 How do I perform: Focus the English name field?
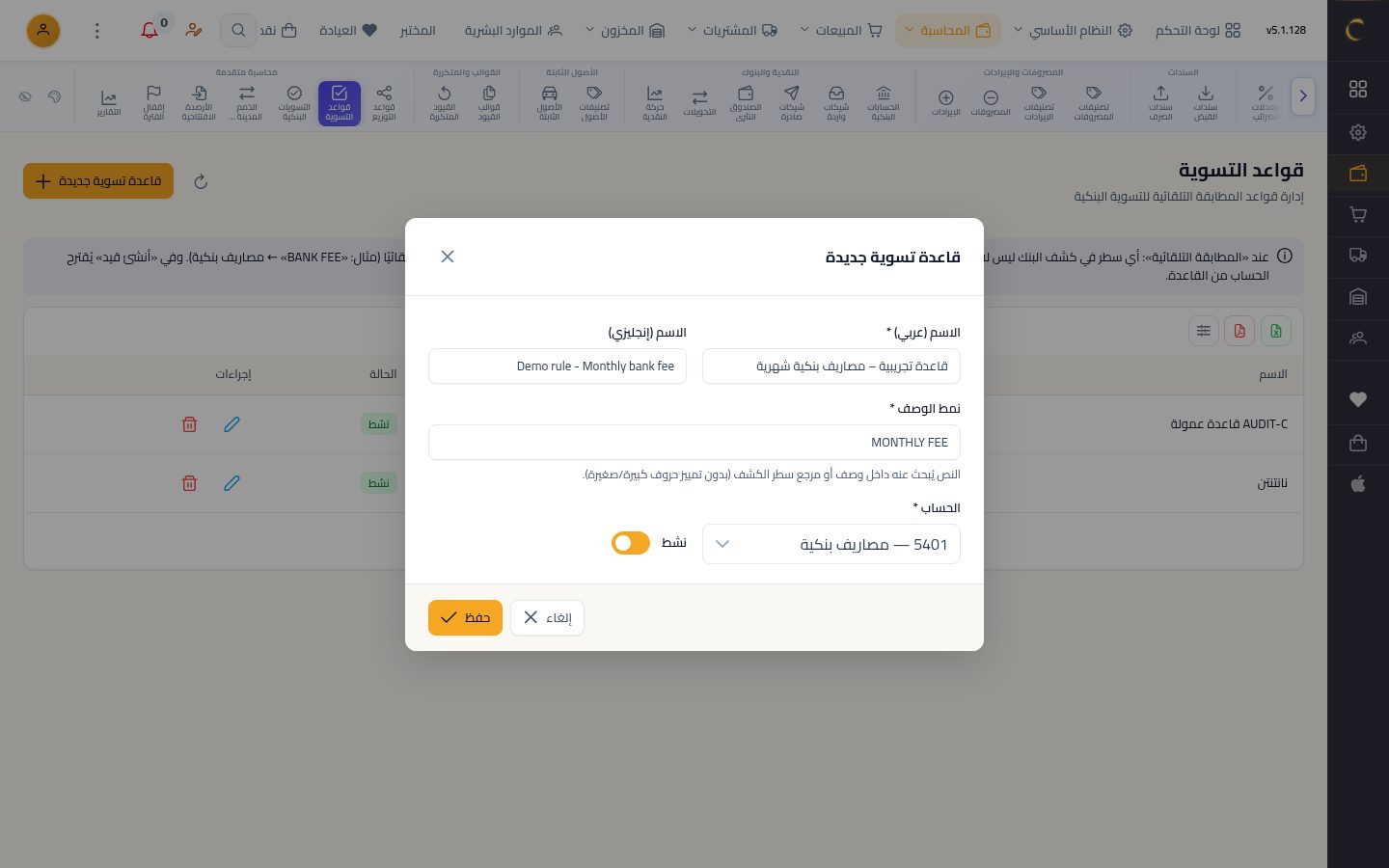[558, 366]
